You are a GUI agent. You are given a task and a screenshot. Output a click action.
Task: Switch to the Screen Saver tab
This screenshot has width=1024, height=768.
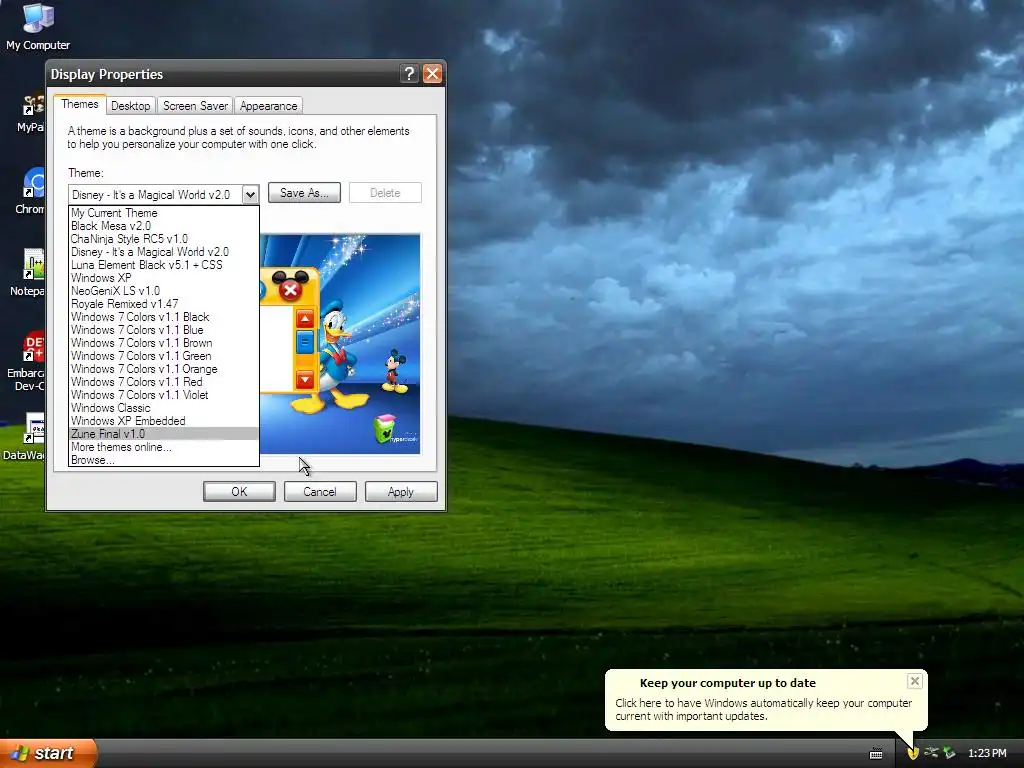click(195, 106)
